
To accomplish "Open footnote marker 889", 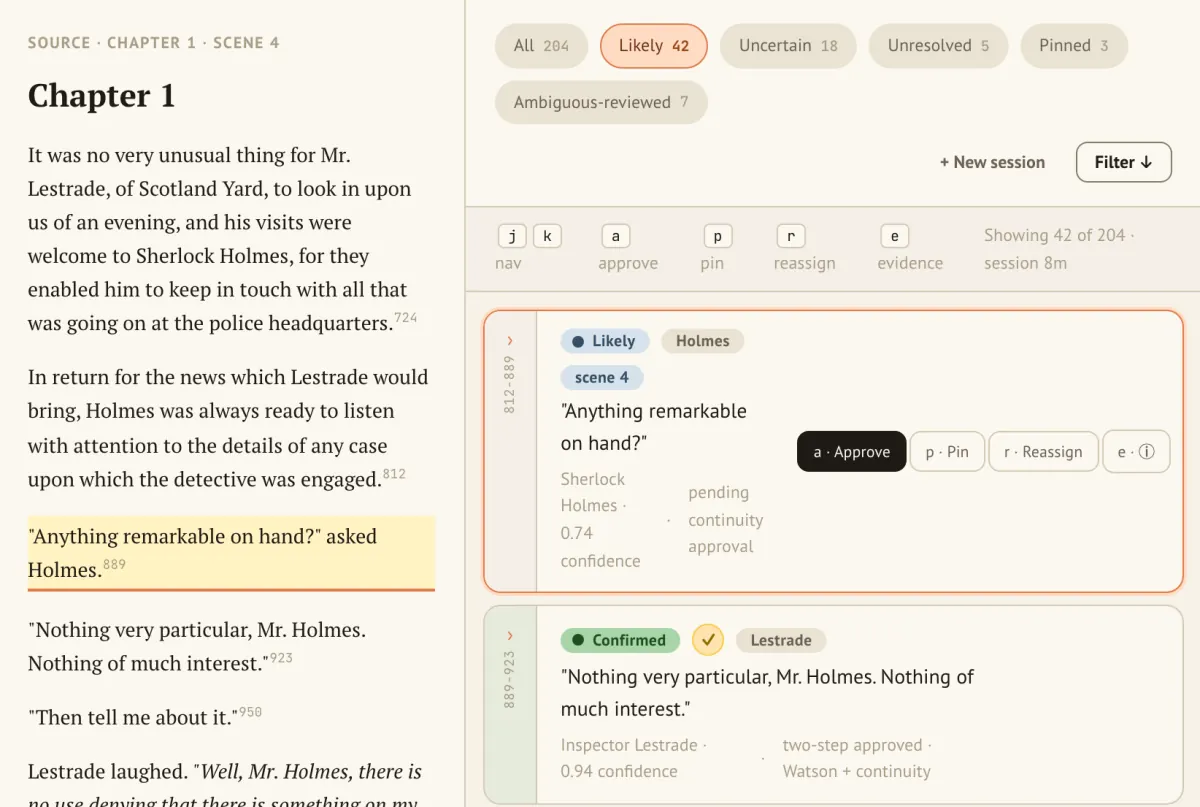I will tap(115, 565).
